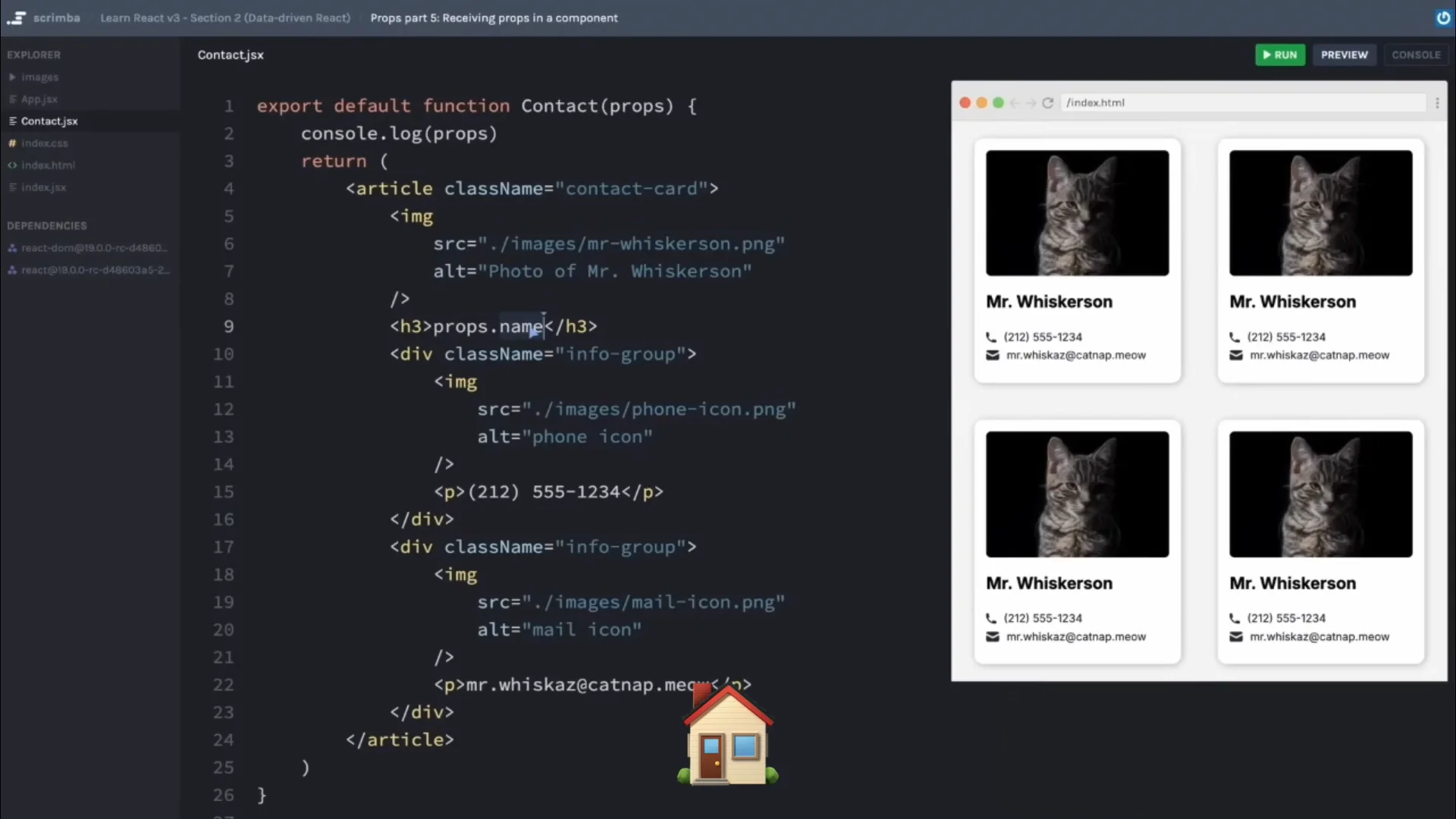Open the preview browser overflow menu
This screenshot has height=819, width=1456.
[x=1438, y=102]
